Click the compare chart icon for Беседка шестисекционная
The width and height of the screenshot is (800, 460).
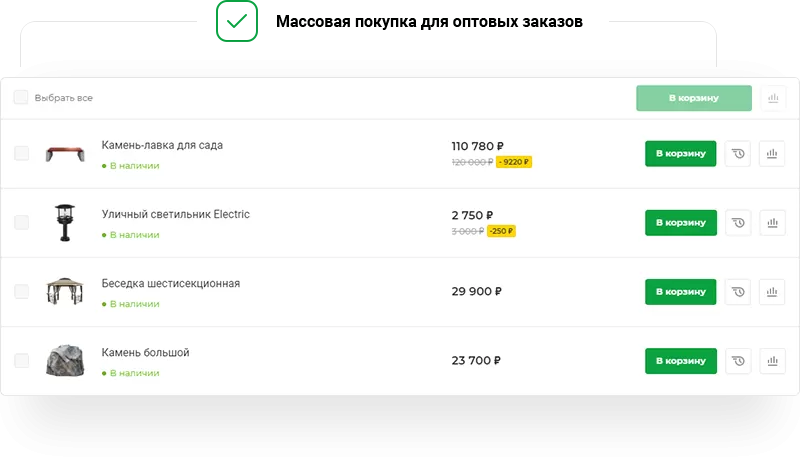point(772,292)
